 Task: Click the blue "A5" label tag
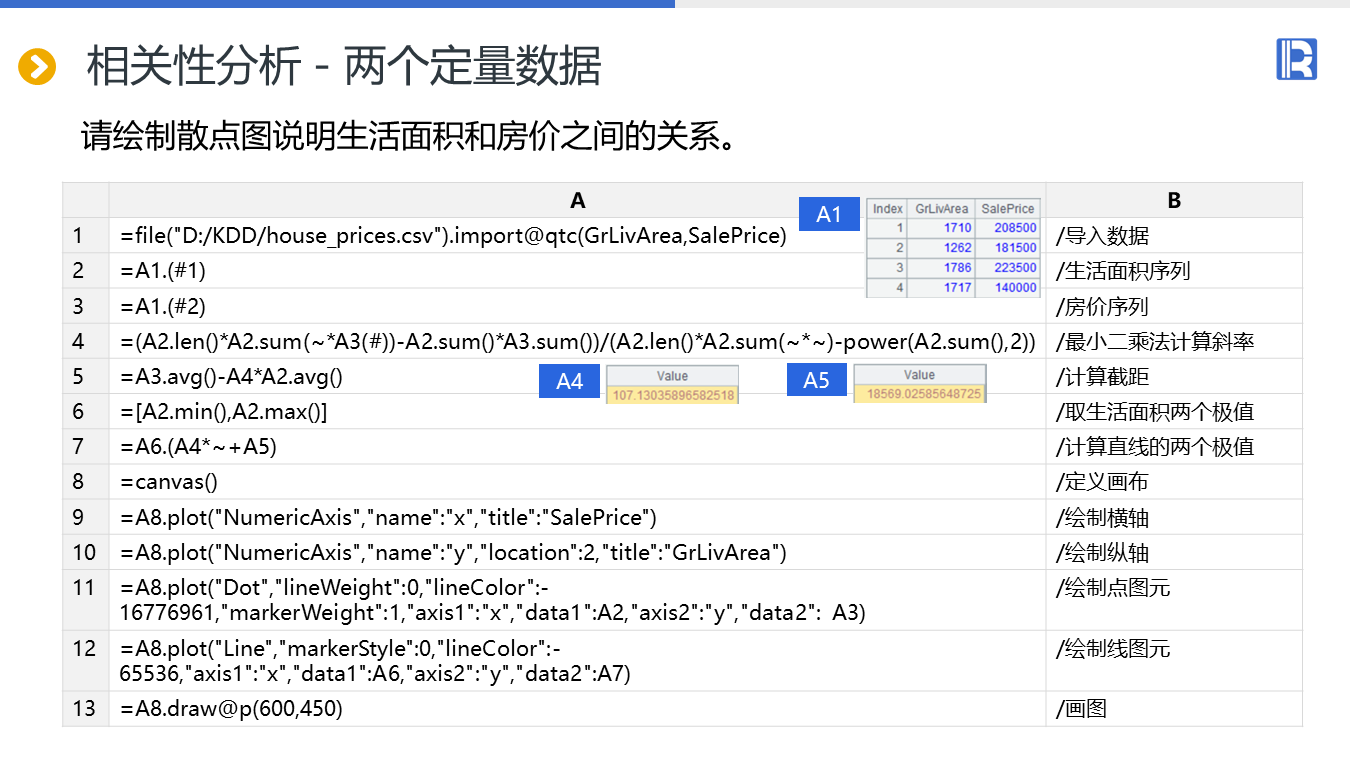pos(817,380)
